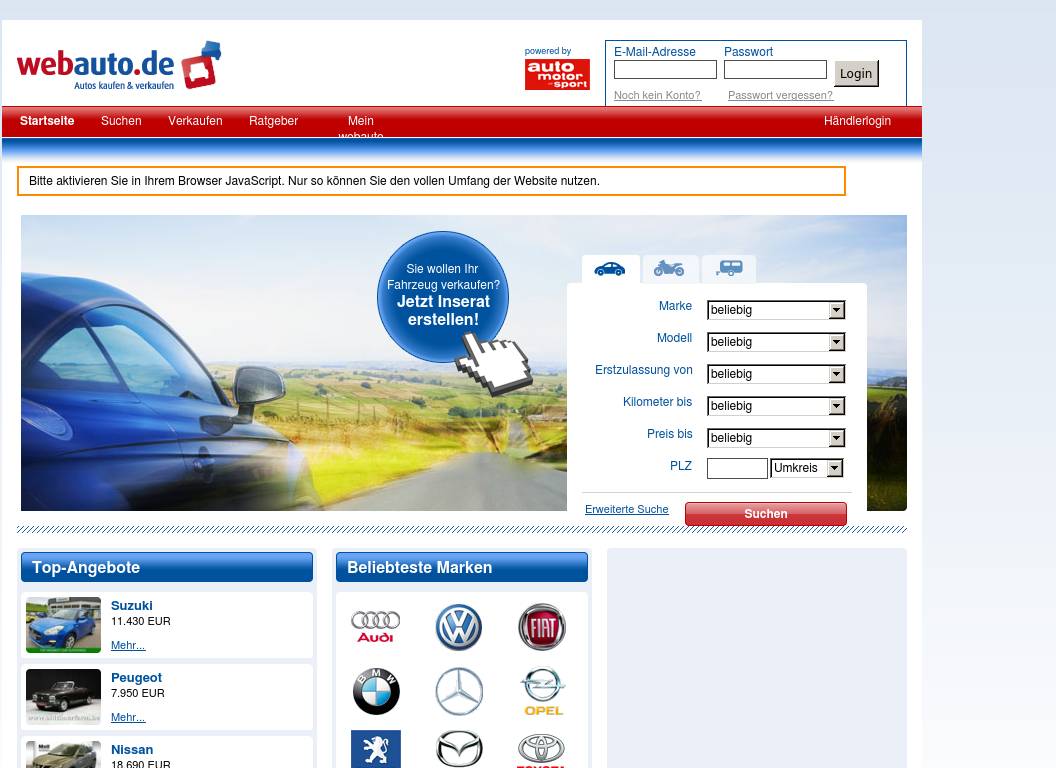Select the caravan search tab icon
The image size is (1056, 768).
pyautogui.click(x=729, y=268)
